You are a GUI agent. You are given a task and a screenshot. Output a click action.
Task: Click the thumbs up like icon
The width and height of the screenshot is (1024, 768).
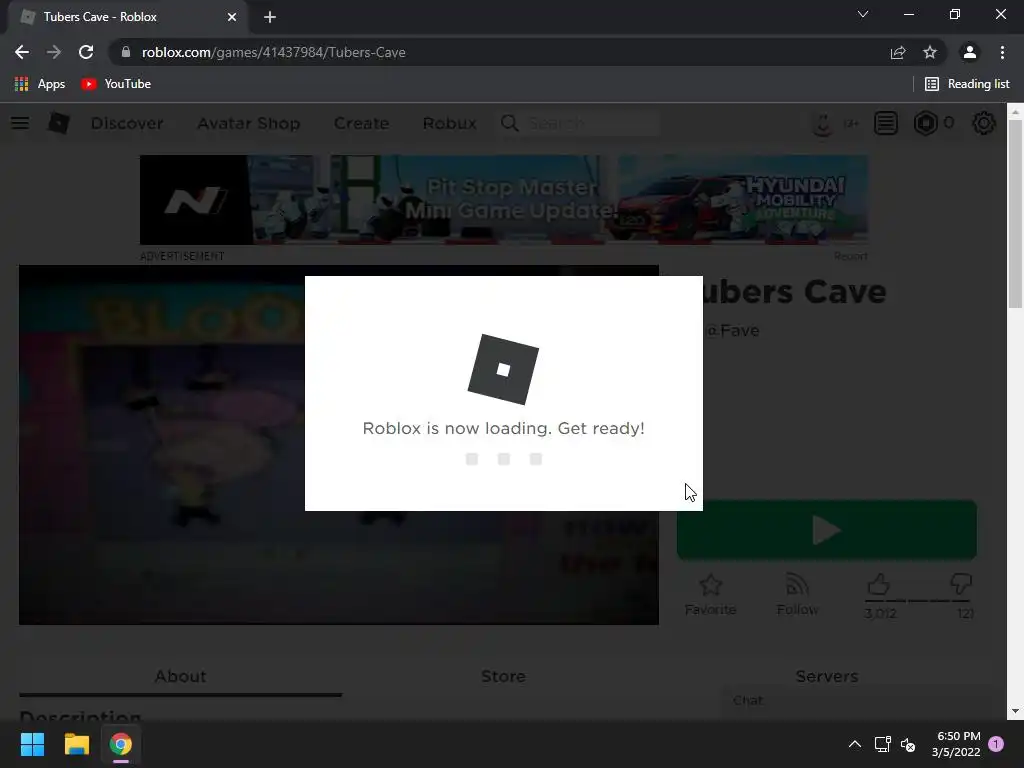(x=879, y=584)
